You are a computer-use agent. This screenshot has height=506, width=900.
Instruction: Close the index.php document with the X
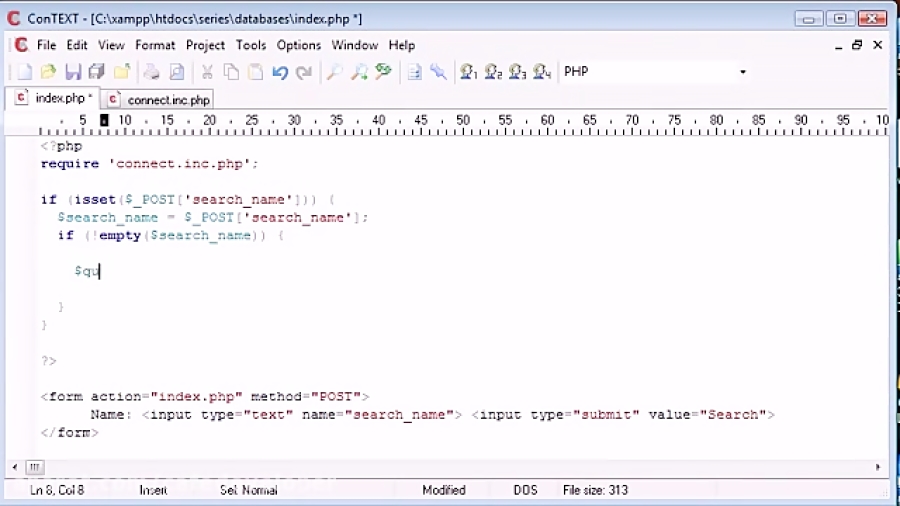coord(878,45)
